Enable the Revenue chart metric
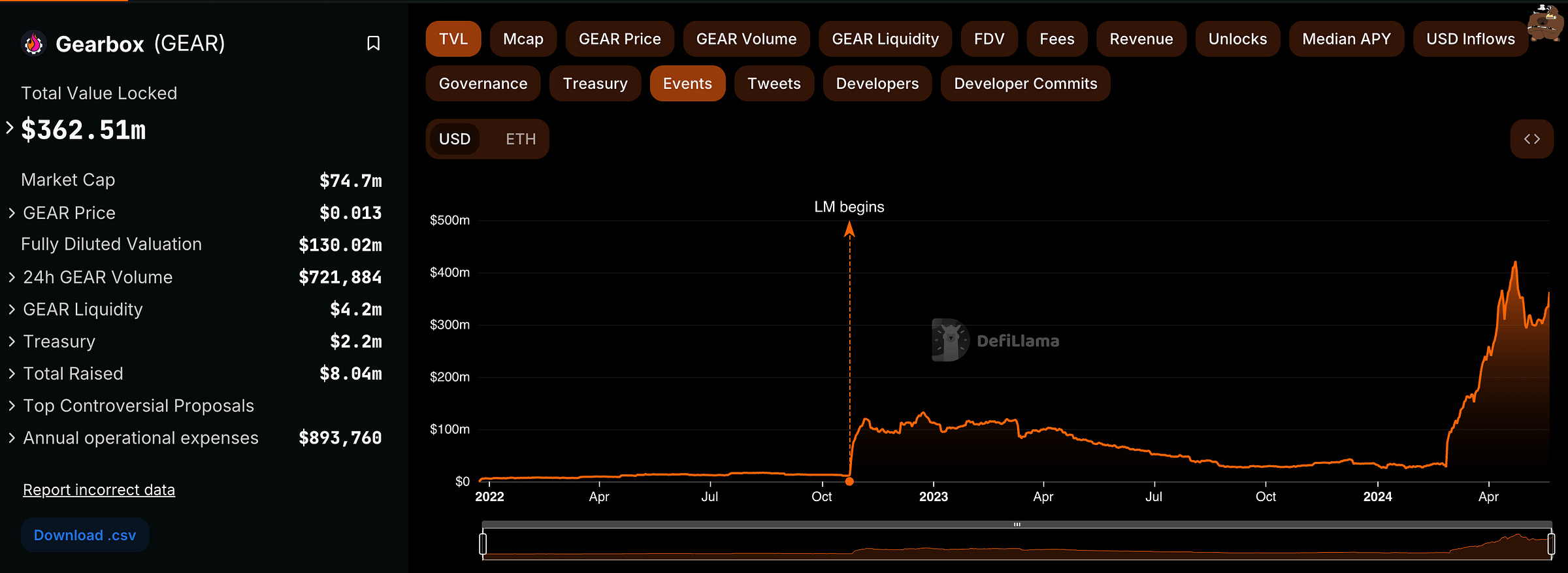Screen dimensions: 1568x573 [x=1141, y=39]
